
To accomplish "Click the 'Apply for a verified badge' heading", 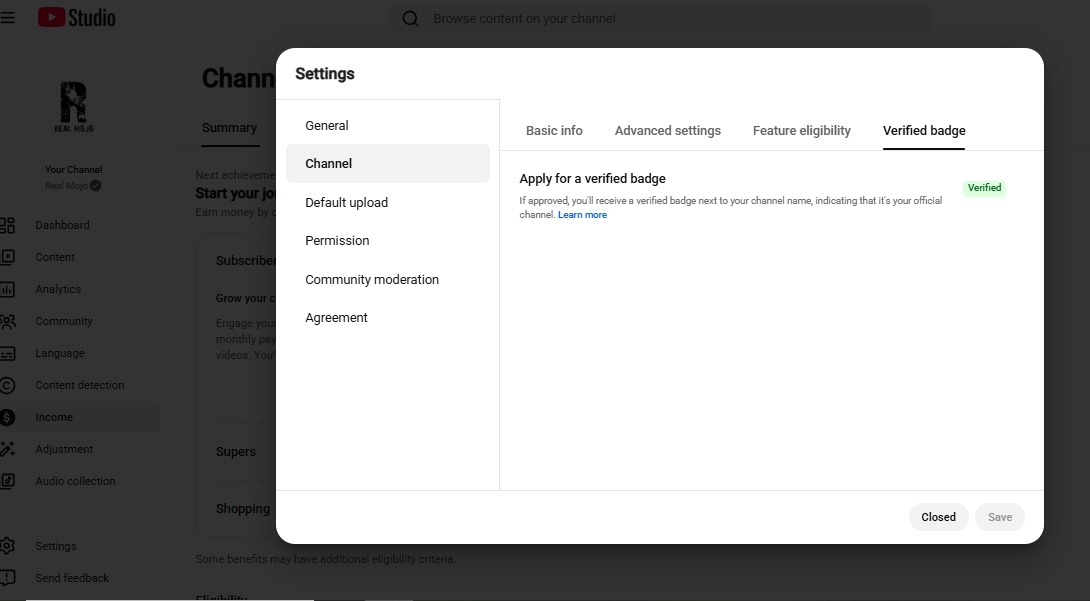I will [592, 179].
